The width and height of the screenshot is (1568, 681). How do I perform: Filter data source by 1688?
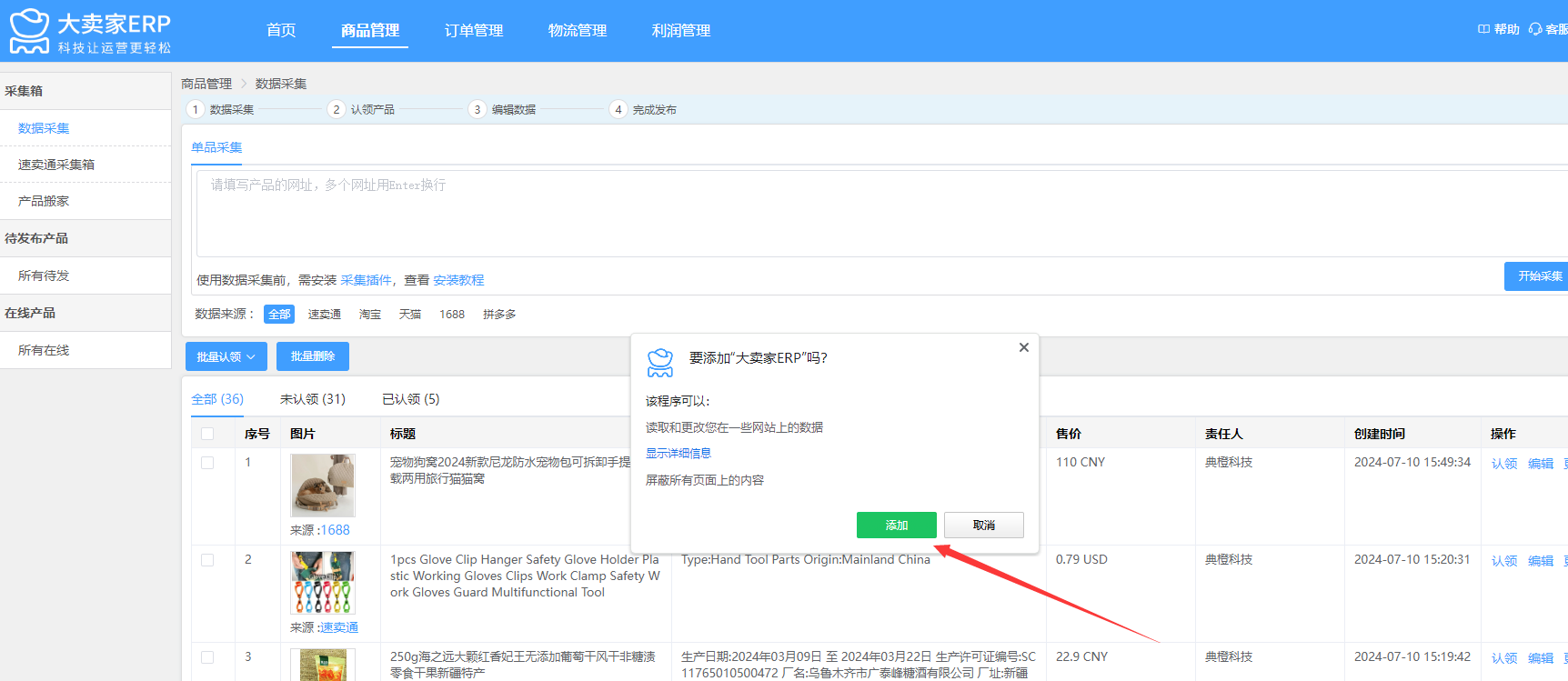click(452, 314)
